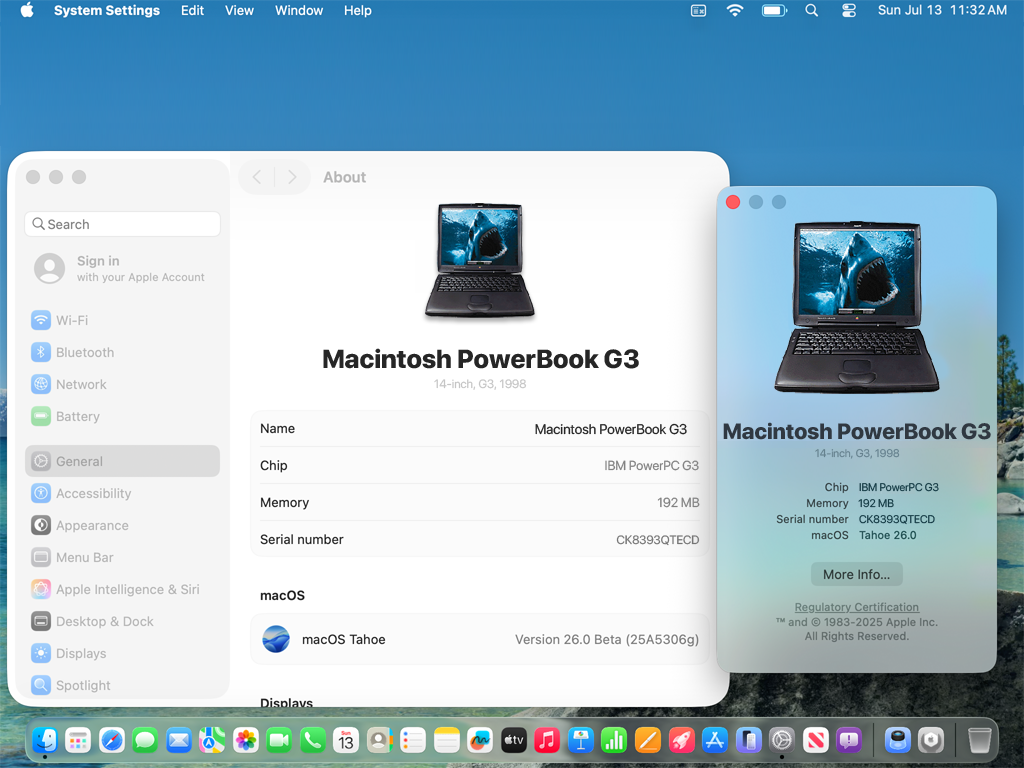Click Tahoe 26.0 in the About This Mac window
The width and height of the screenshot is (1024, 768).
point(887,535)
